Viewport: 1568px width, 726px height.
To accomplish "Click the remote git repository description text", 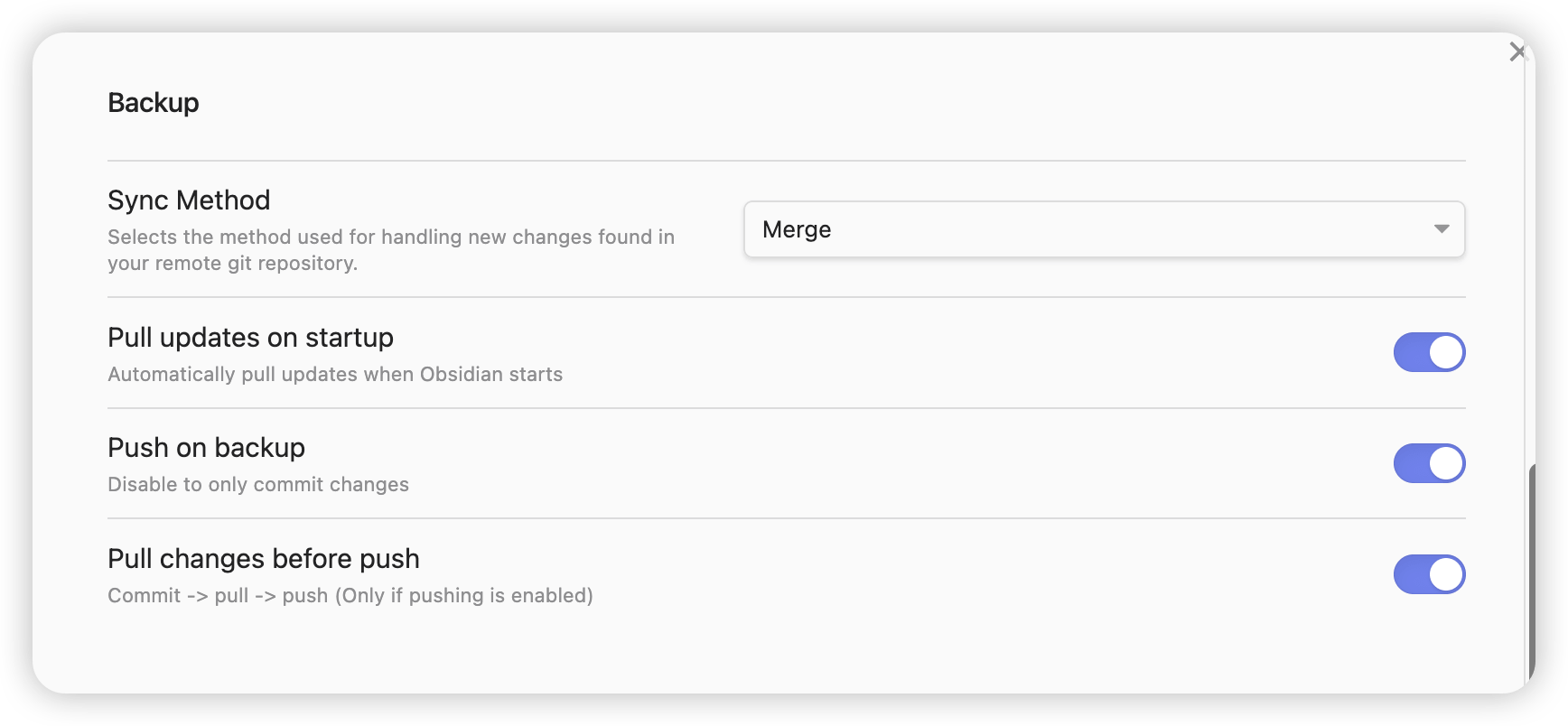I will pyautogui.click(x=391, y=250).
